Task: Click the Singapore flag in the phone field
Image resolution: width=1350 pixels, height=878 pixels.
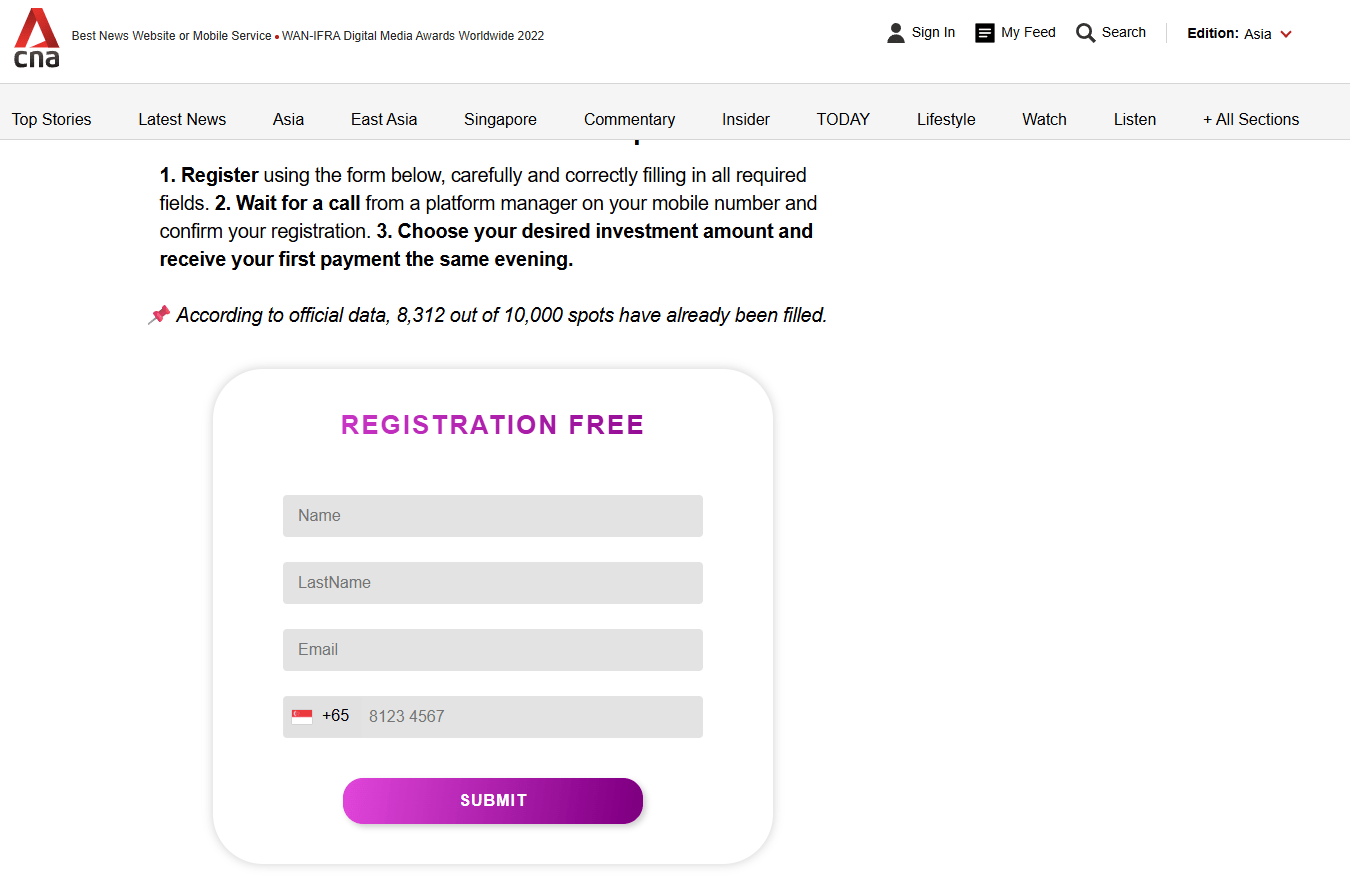Action: pos(302,715)
